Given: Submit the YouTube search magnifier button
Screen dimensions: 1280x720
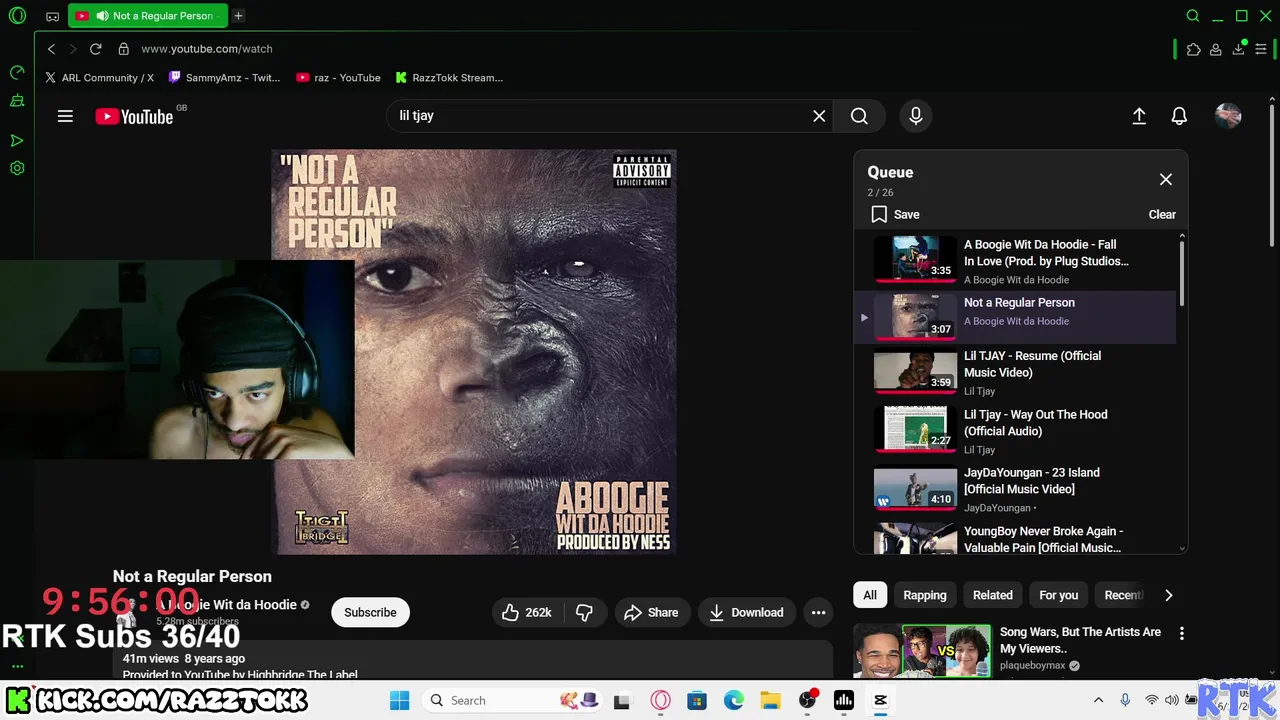Looking at the screenshot, I should (859, 116).
